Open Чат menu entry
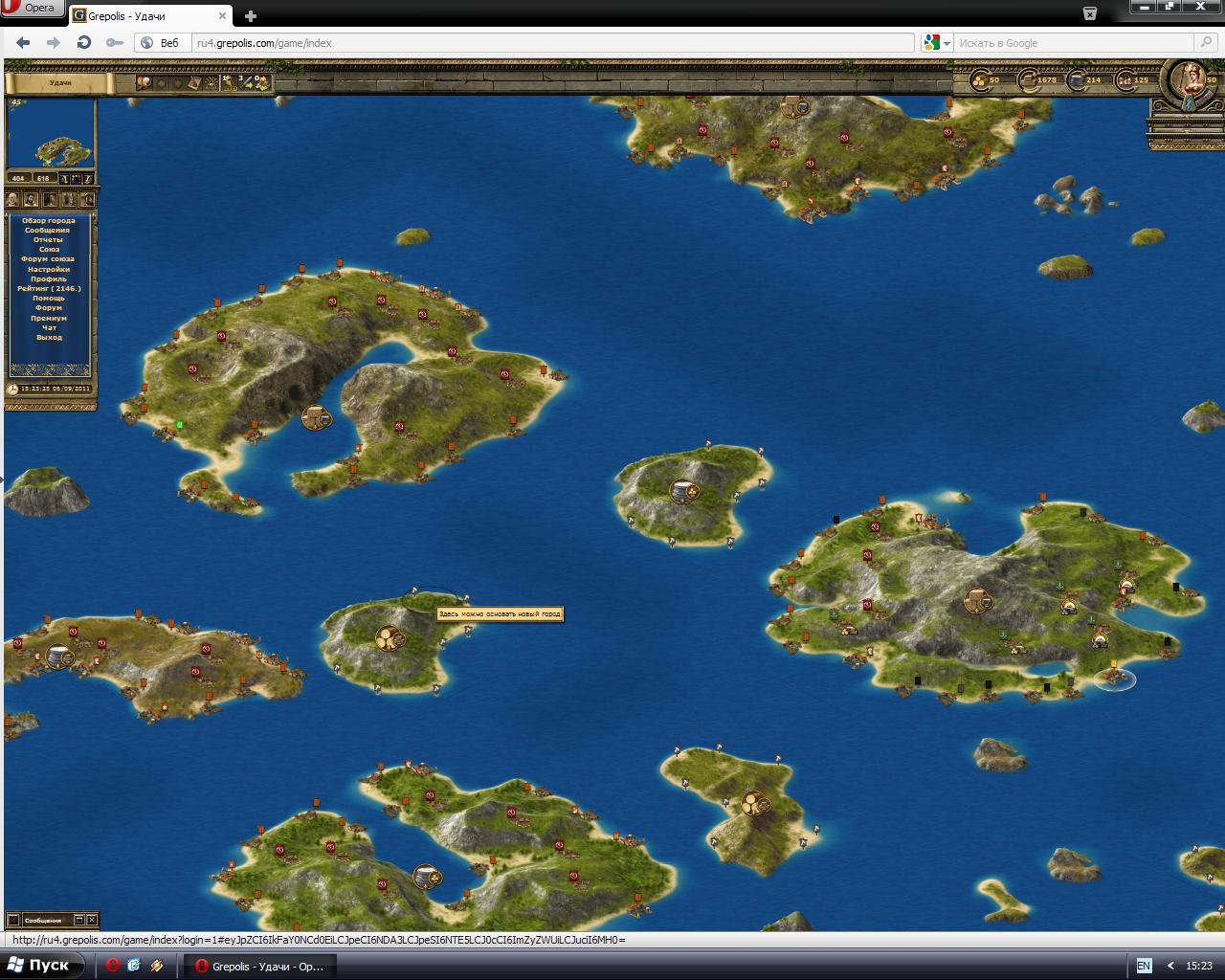The height and width of the screenshot is (980, 1225). [x=49, y=328]
